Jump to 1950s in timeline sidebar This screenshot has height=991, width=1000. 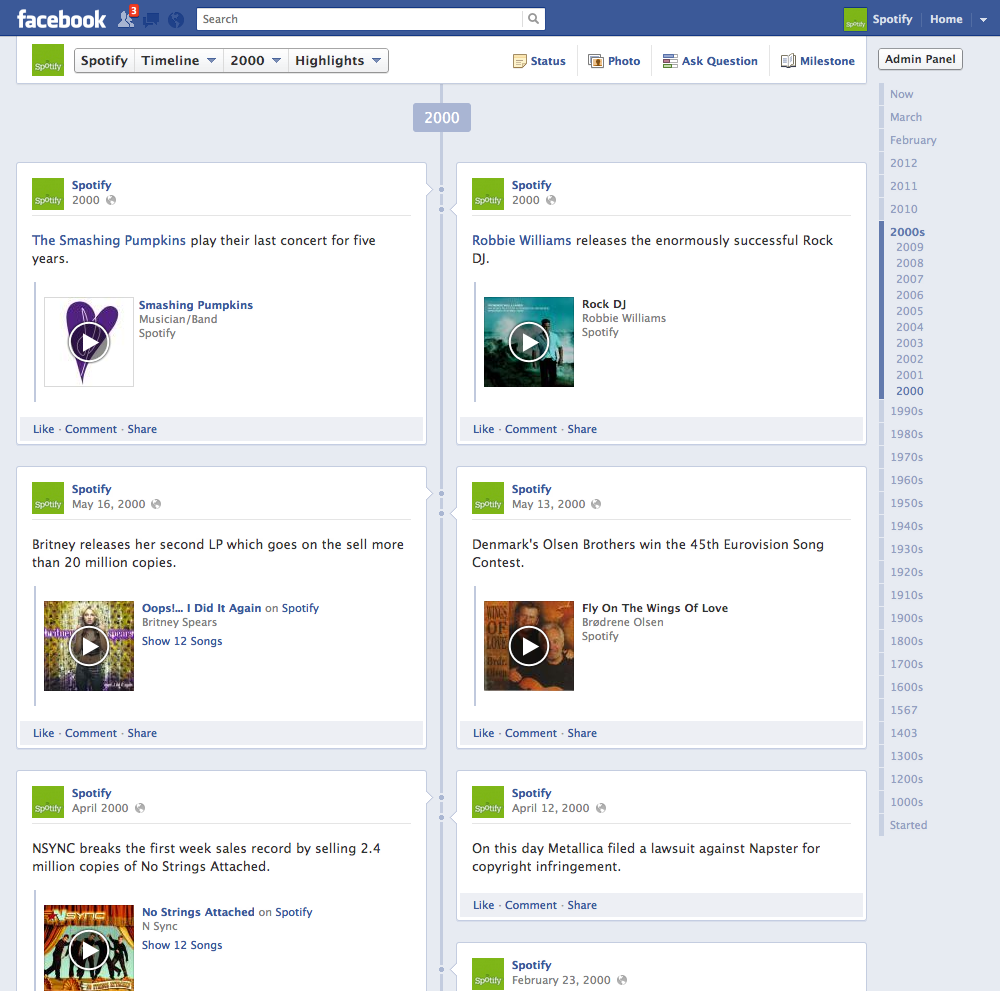tap(906, 503)
